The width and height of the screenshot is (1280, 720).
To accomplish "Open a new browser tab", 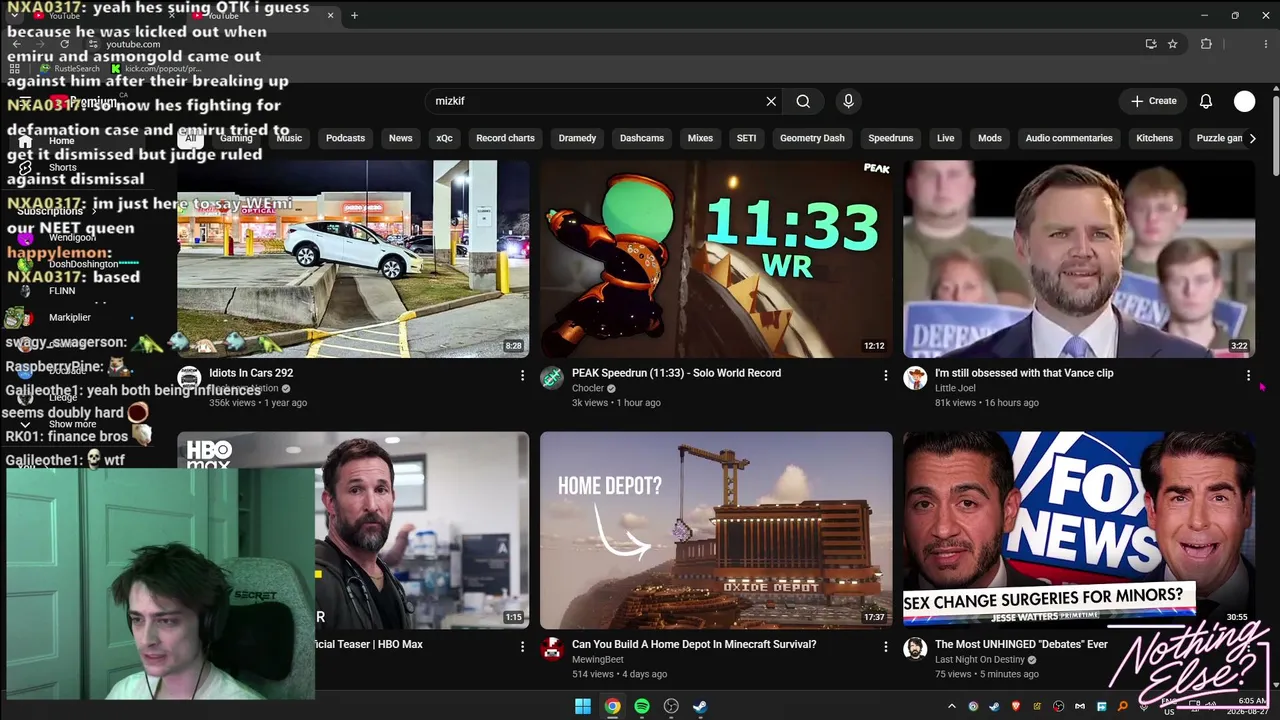I will [354, 15].
